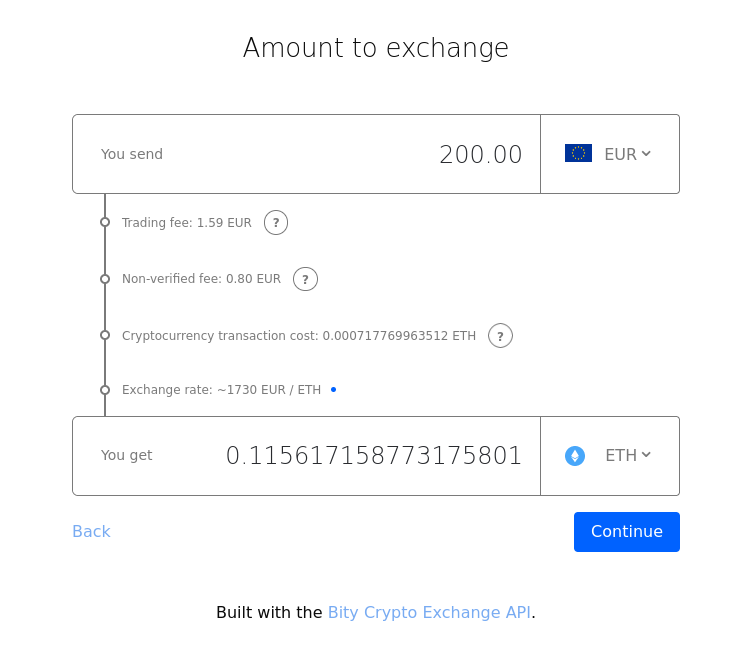Click the Cryptocurrency transaction cost timeline node

pyautogui.click(x=105, y=335)
